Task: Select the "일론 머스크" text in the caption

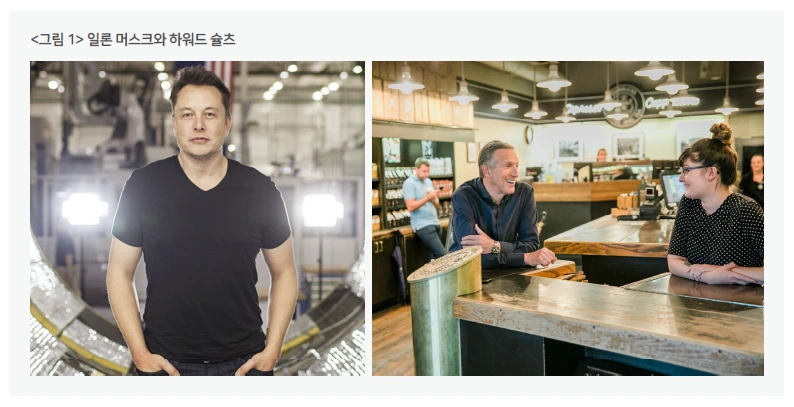Action: pos(120,39)
